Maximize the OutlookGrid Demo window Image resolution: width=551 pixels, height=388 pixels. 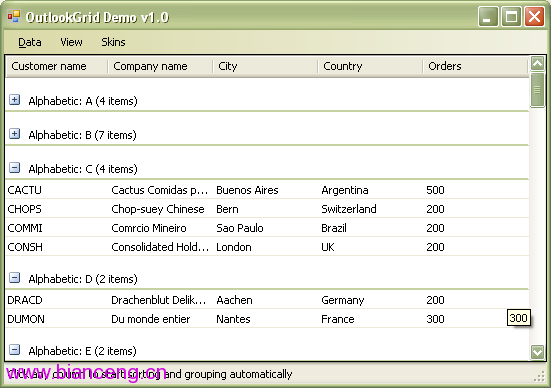[x=511, y=17]
